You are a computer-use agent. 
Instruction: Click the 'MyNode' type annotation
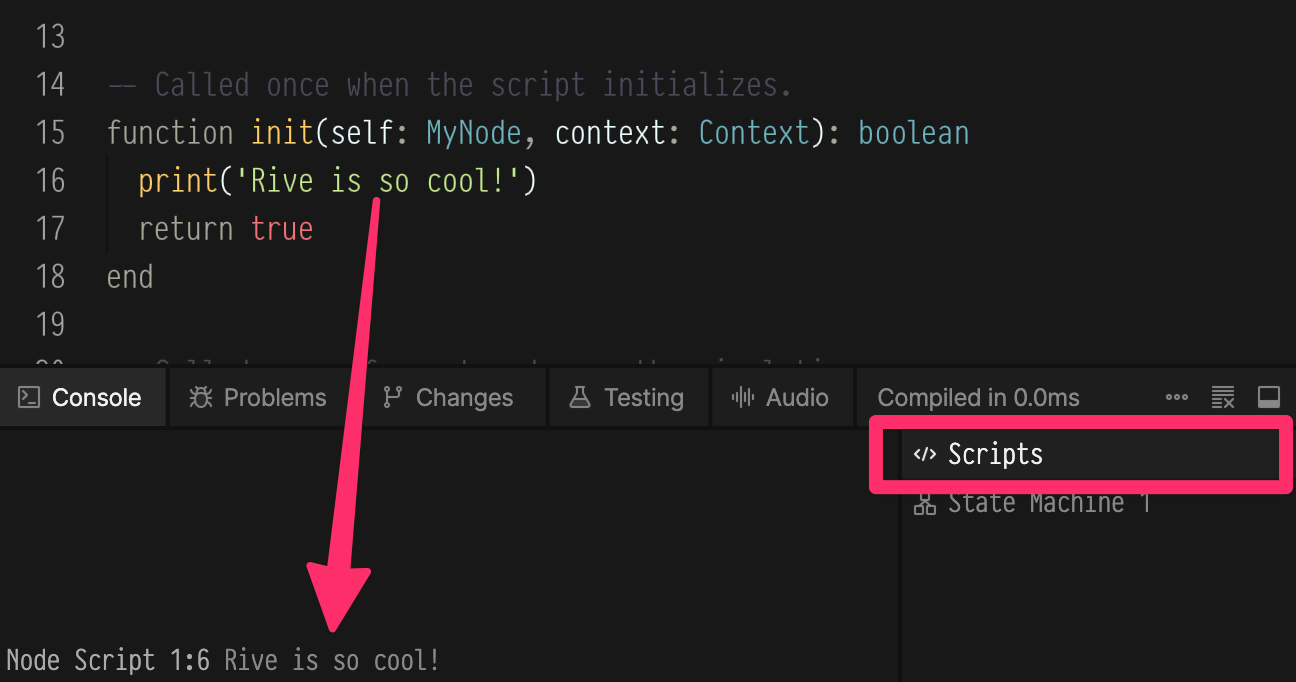(x=474, y=133)
